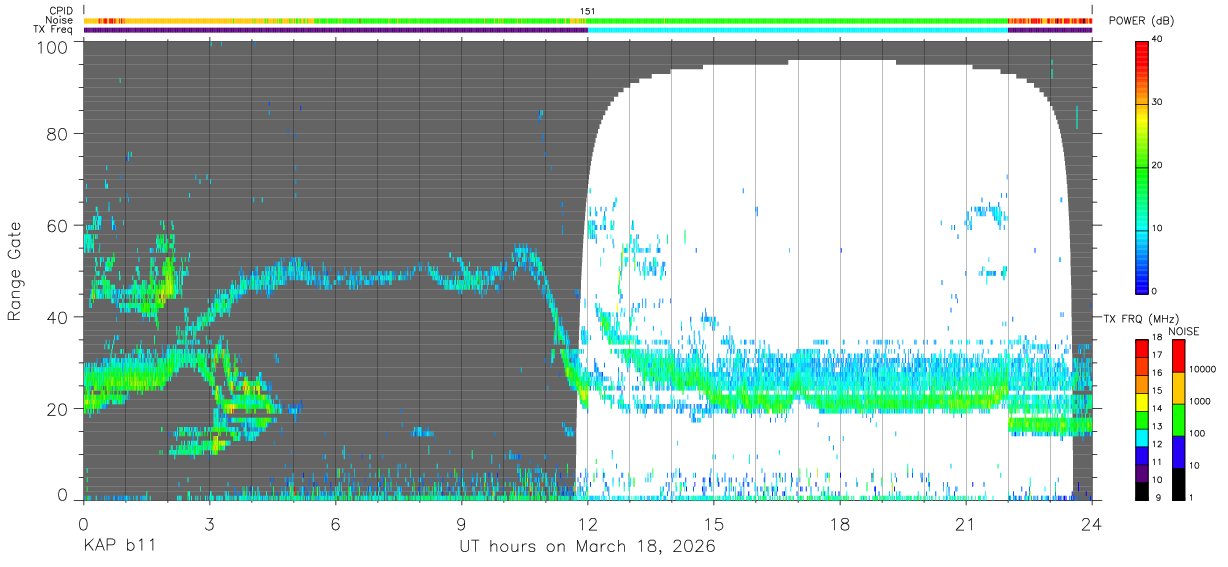Select the 12 hour tick on the time axis
Image resolution: width=1228 pixels, height=567 pixels.
click(x=588, y=524)
